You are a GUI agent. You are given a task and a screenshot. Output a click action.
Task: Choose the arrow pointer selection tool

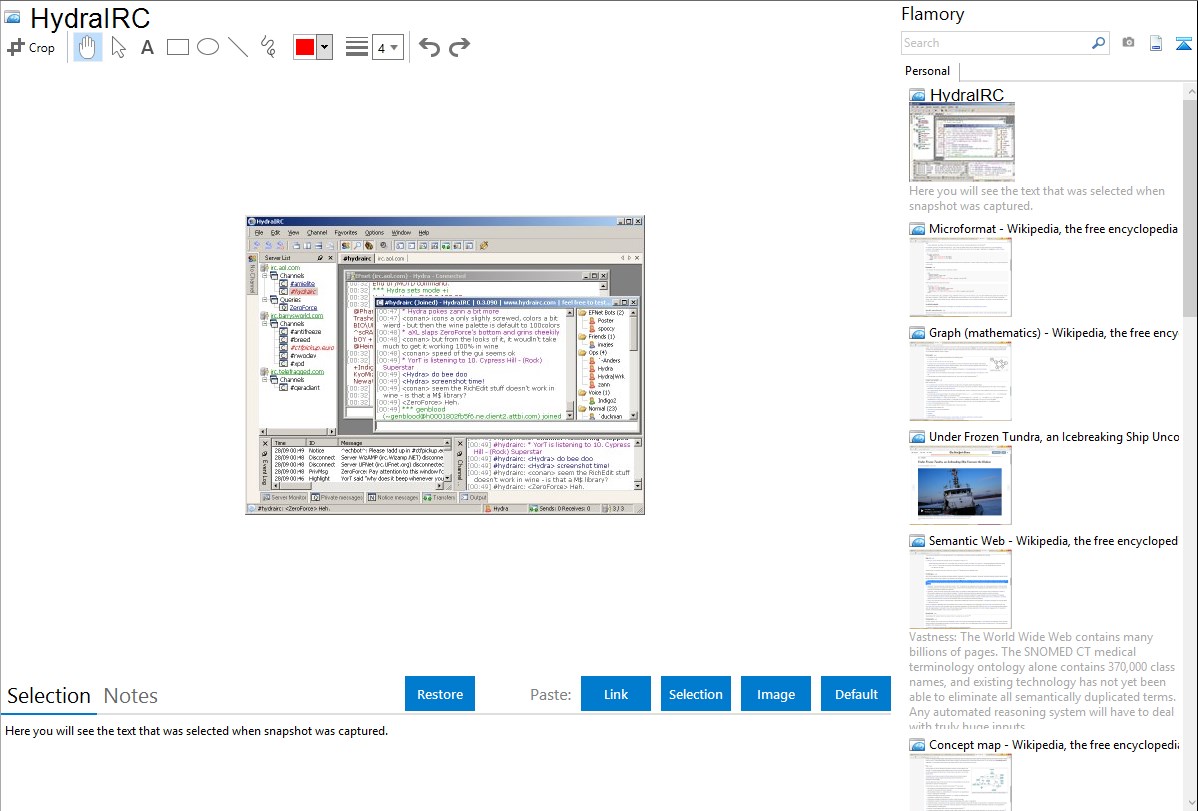[x=118, y=47]
